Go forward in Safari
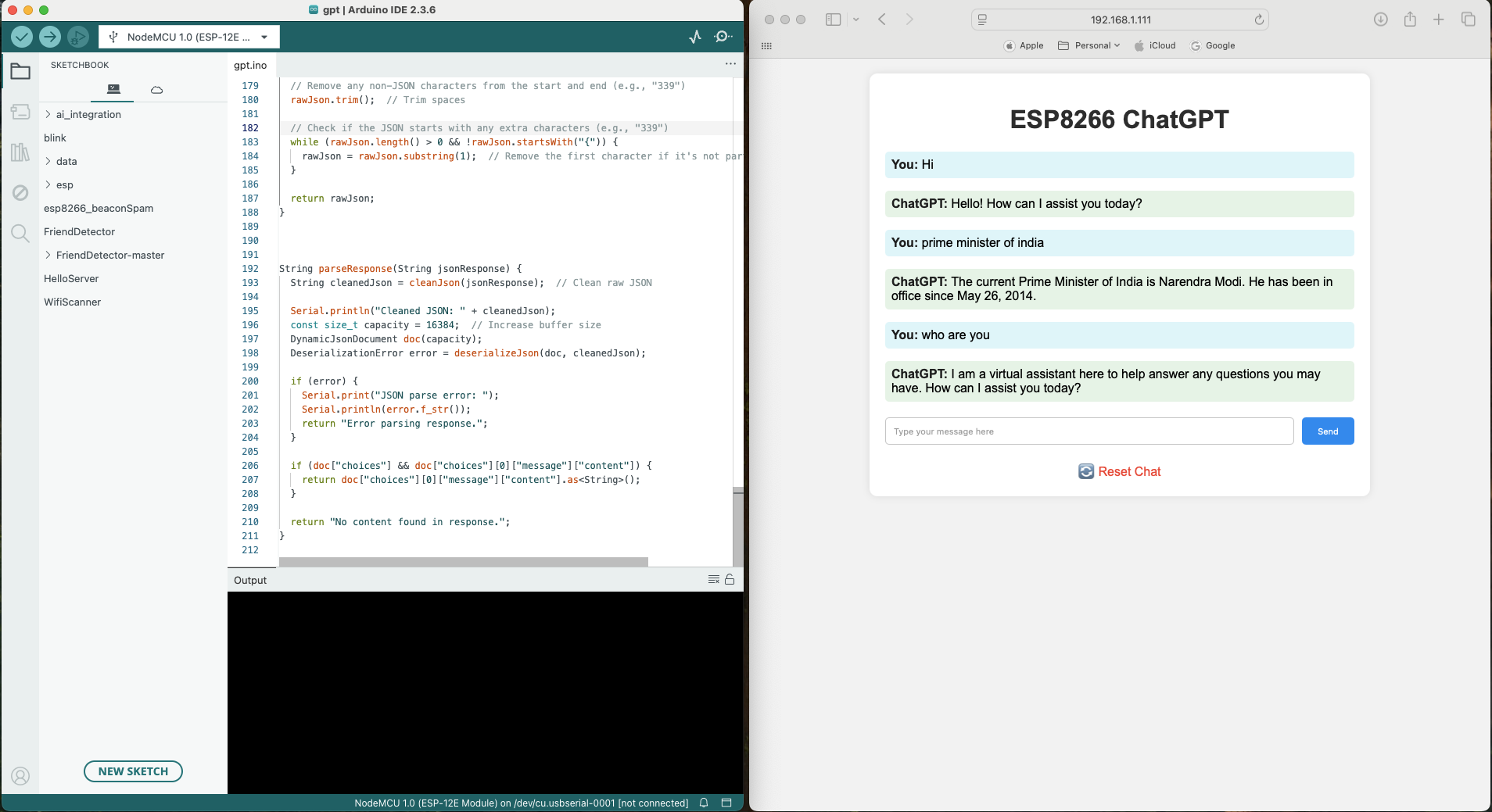This screenshot has width=1492, height=812. coord(909,20)
